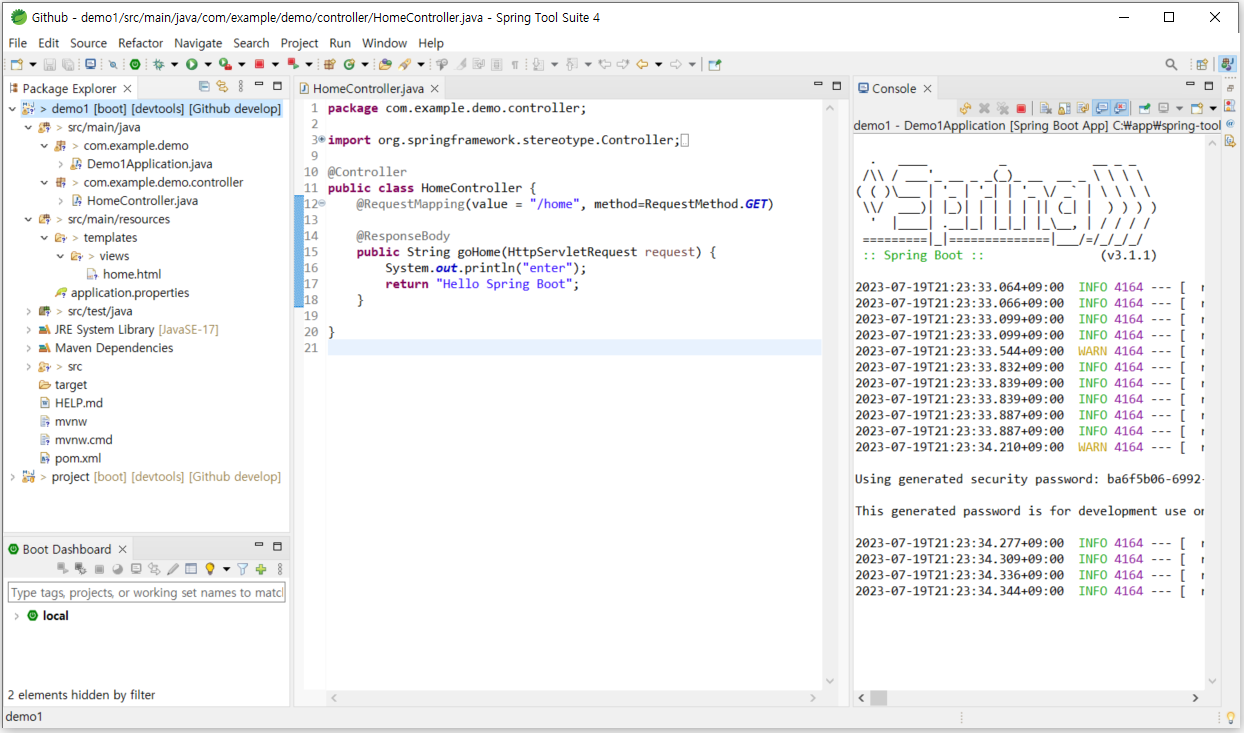Maximize the Console view panel
Screen dimensions: 1244x733
pyautogui.click(x=1208, y=86)
